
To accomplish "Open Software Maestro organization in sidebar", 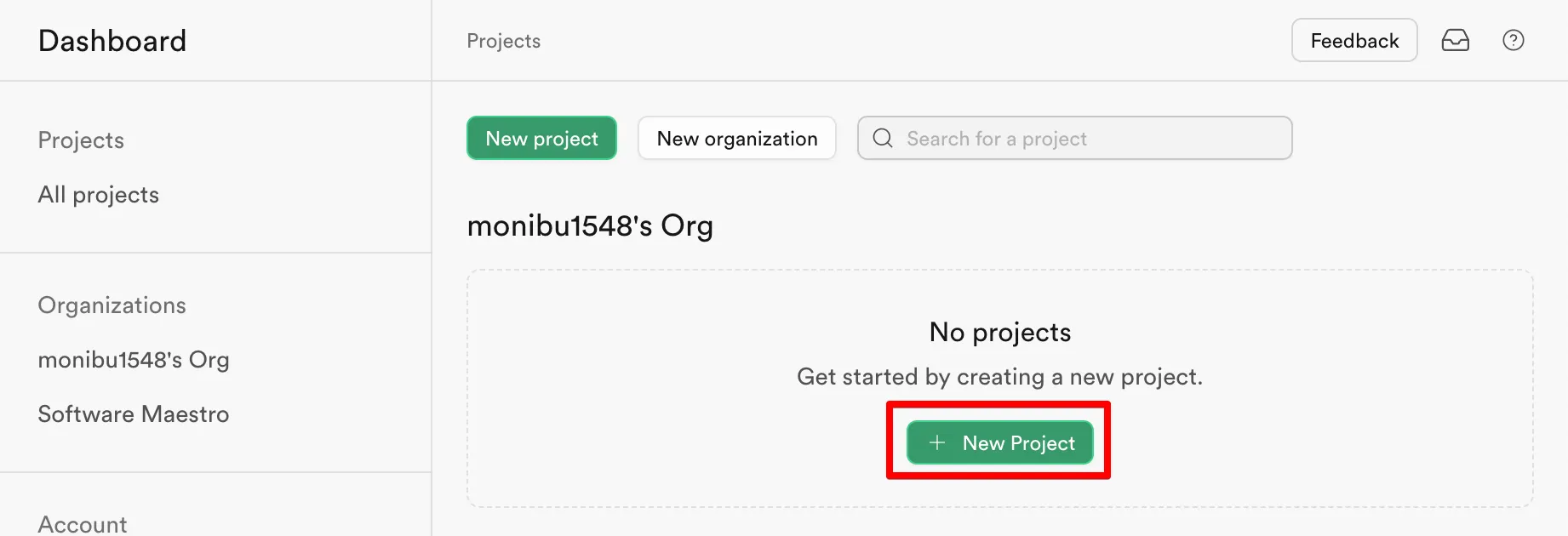I will pyautogui.click(x=134, y=414).
